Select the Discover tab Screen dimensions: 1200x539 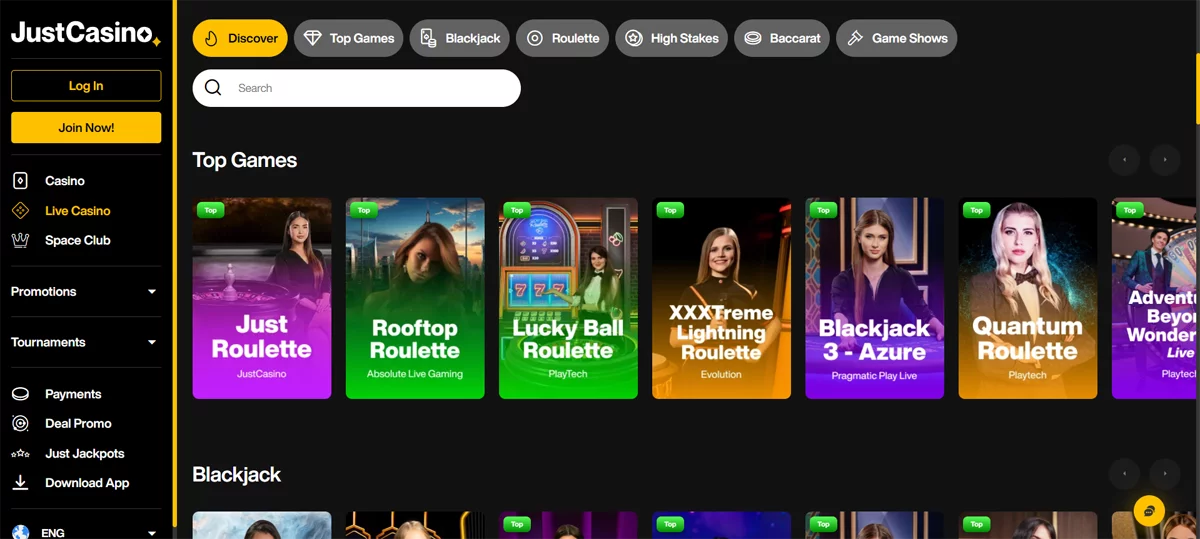click(x=240, y=38)
